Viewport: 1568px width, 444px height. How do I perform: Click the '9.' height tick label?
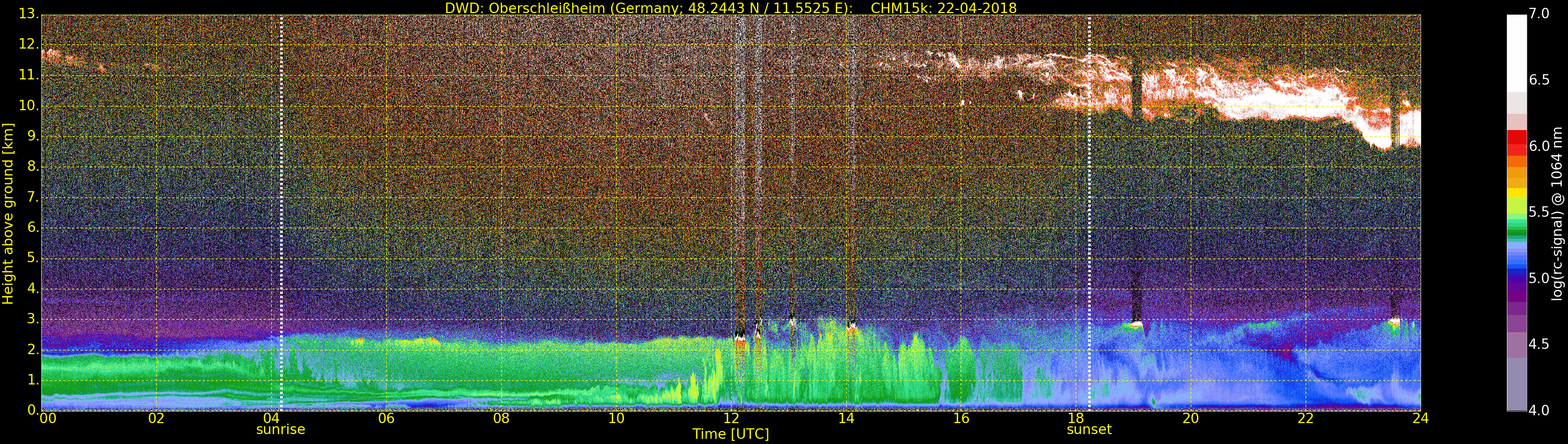pyautogui.click(x=33, y=136)
